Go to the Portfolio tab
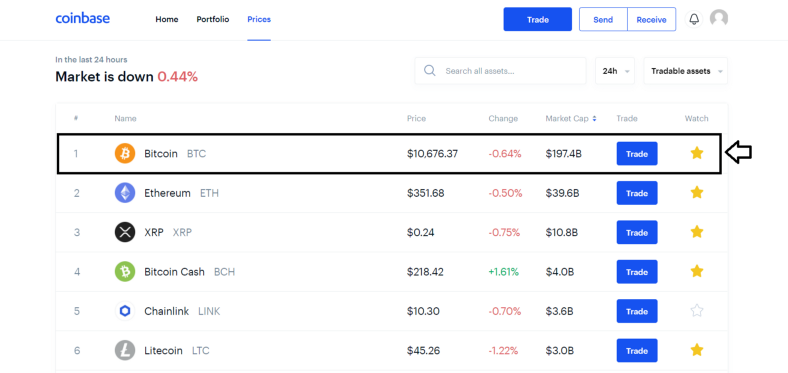This screenshot has width=788, height=373. pyautogui.click(x=213, y=20)
